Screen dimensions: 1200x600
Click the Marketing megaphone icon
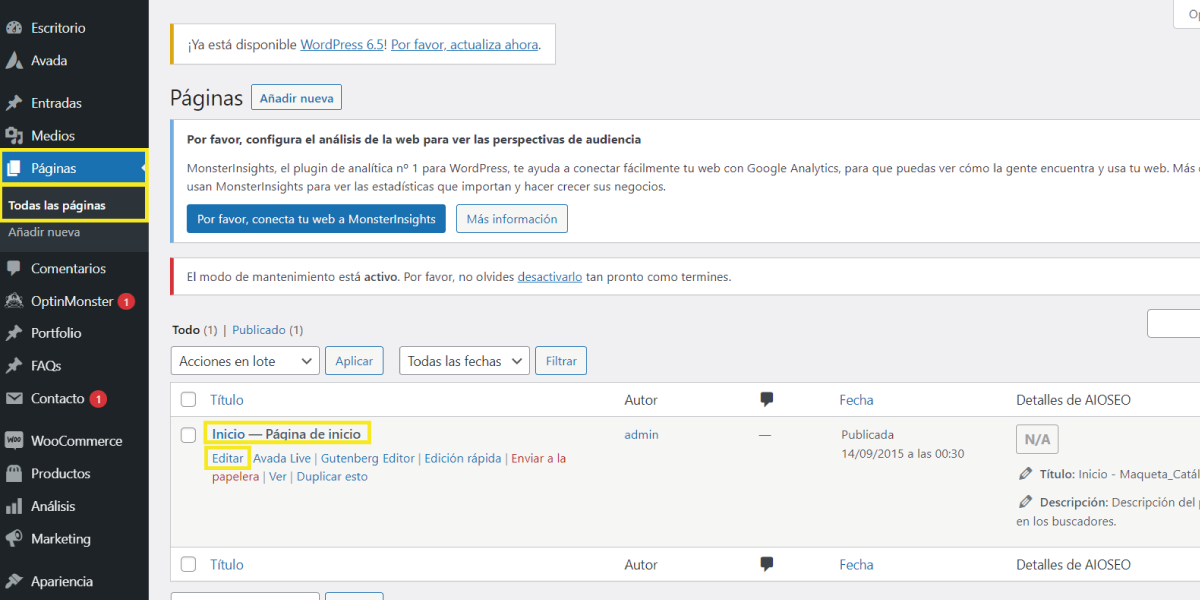[14, 539]
